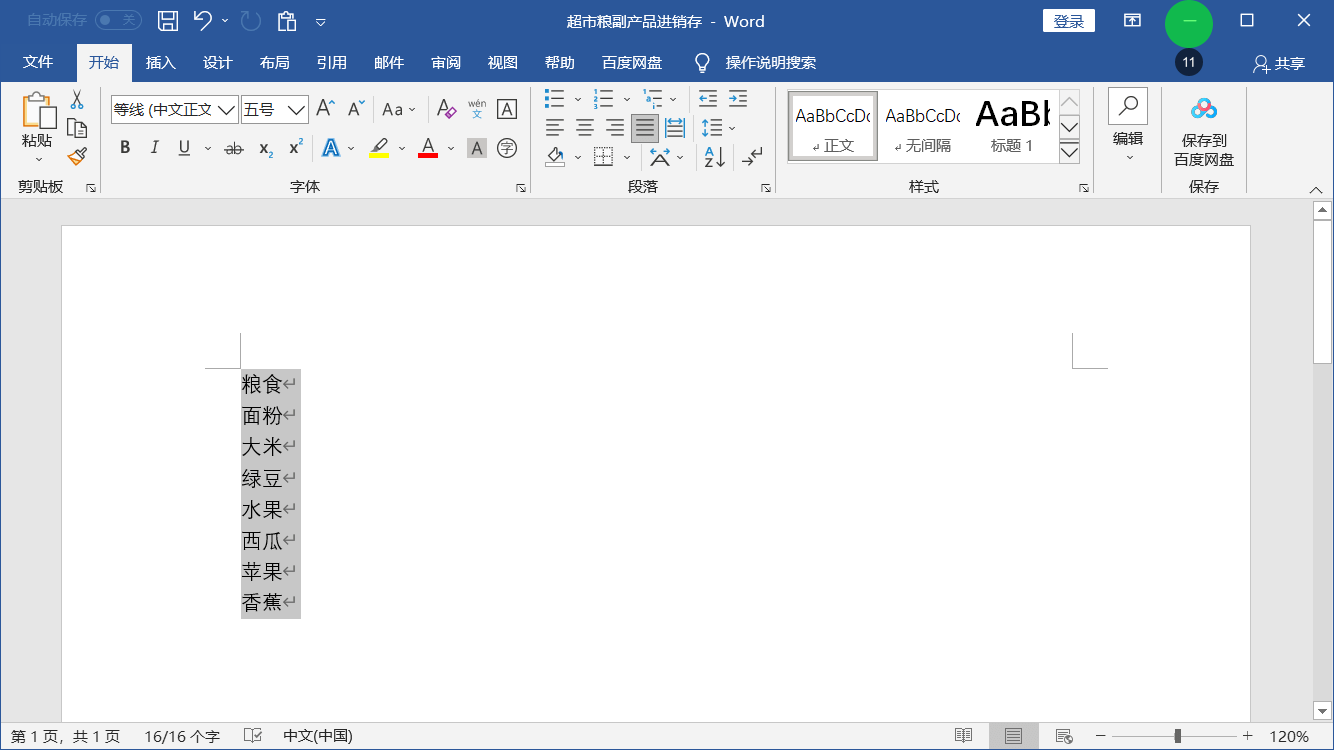Toggle Italic formatting
1334x750 pixels.
(155, 148)
